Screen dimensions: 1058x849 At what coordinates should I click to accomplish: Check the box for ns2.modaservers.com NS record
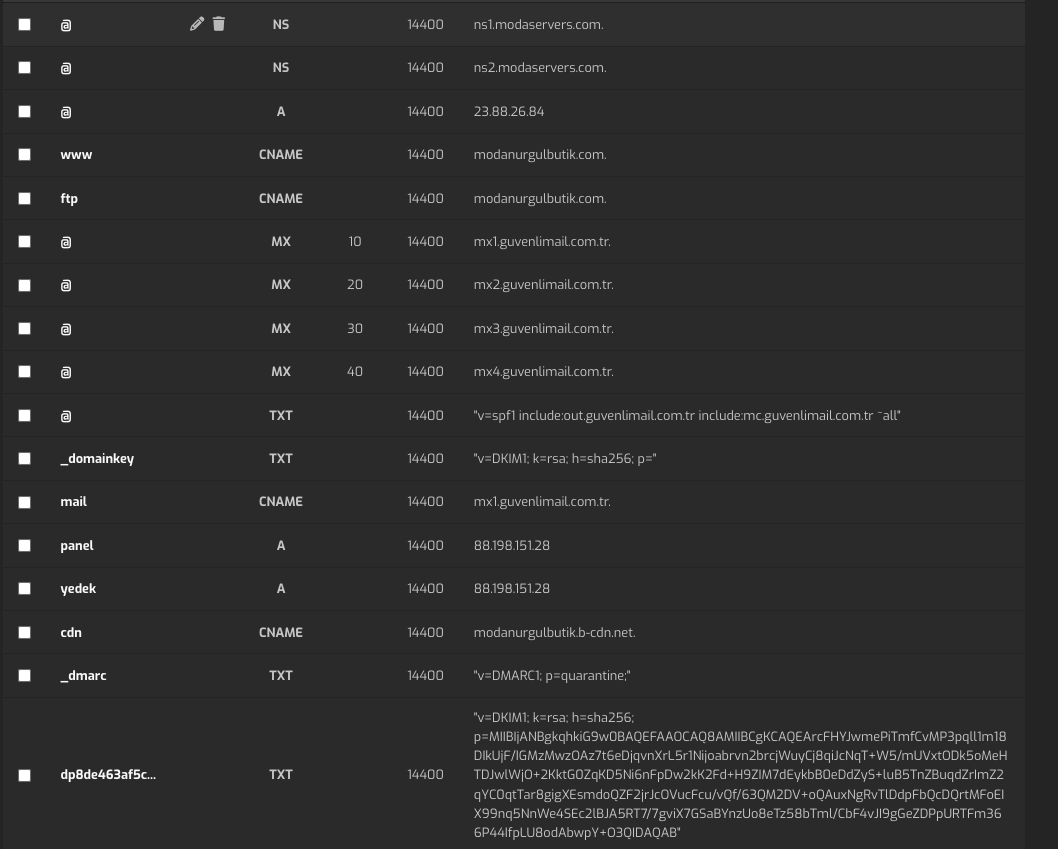click(x=24, y=67)
